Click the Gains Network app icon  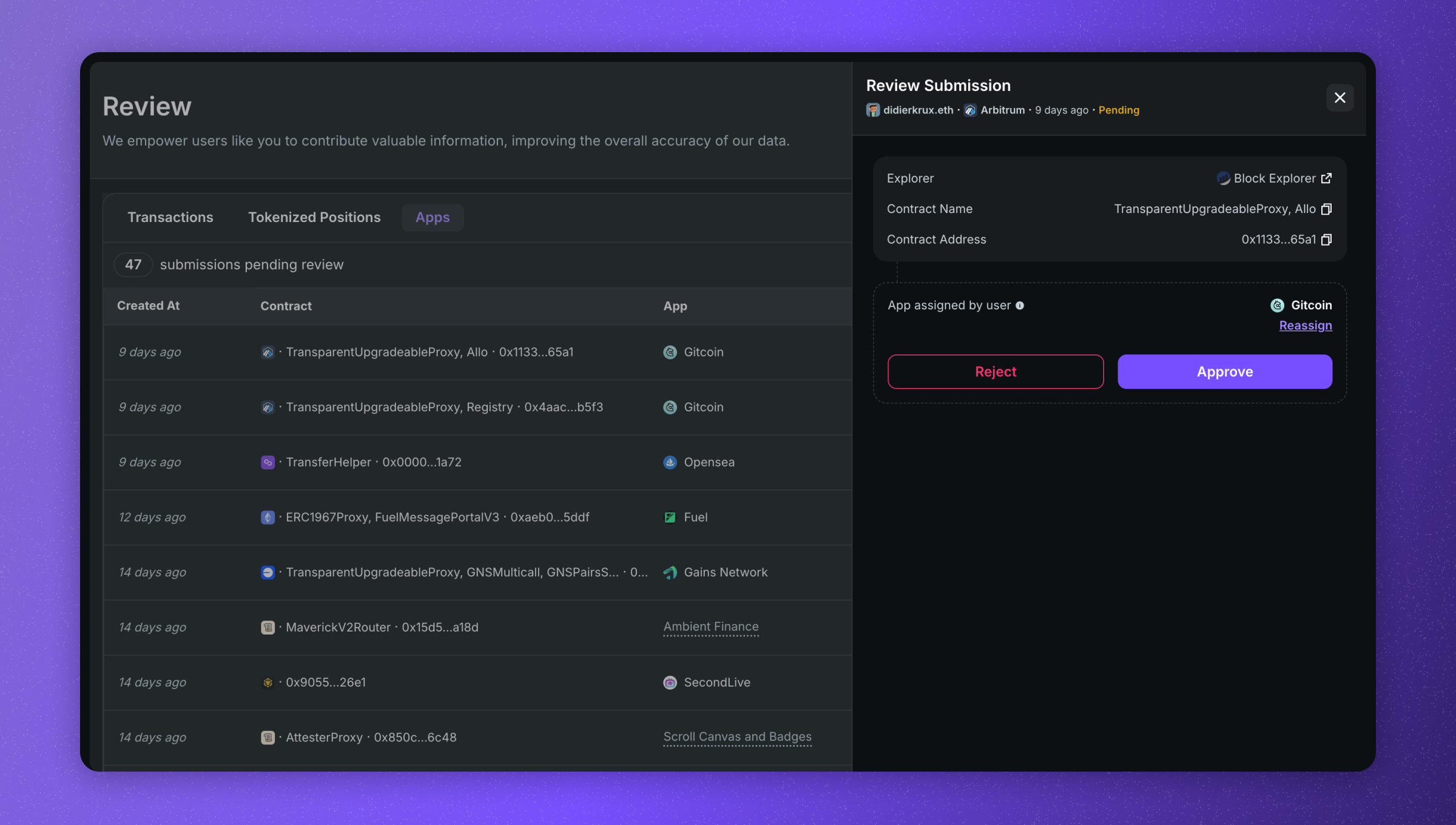(670, 573)
